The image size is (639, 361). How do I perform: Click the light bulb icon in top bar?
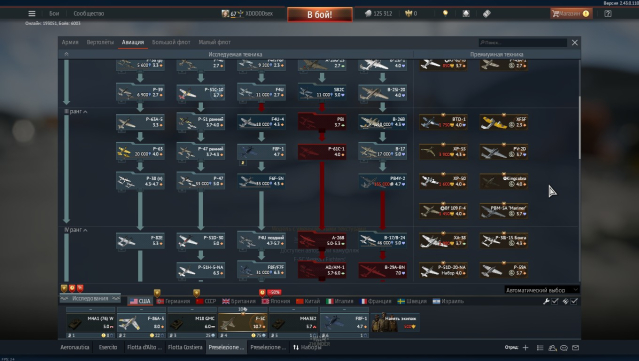point(445,13)
